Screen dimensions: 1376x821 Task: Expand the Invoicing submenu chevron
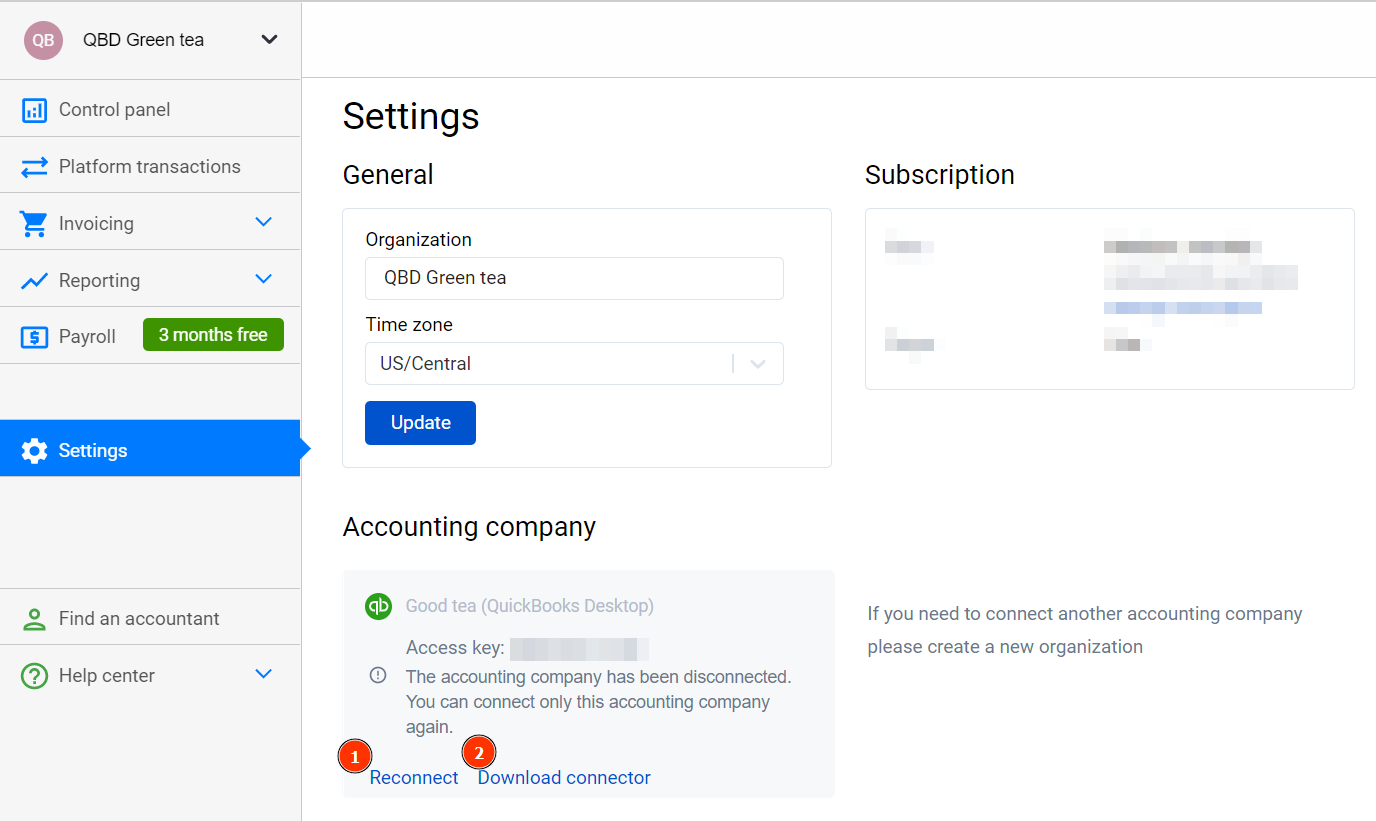tap(264, 222)
